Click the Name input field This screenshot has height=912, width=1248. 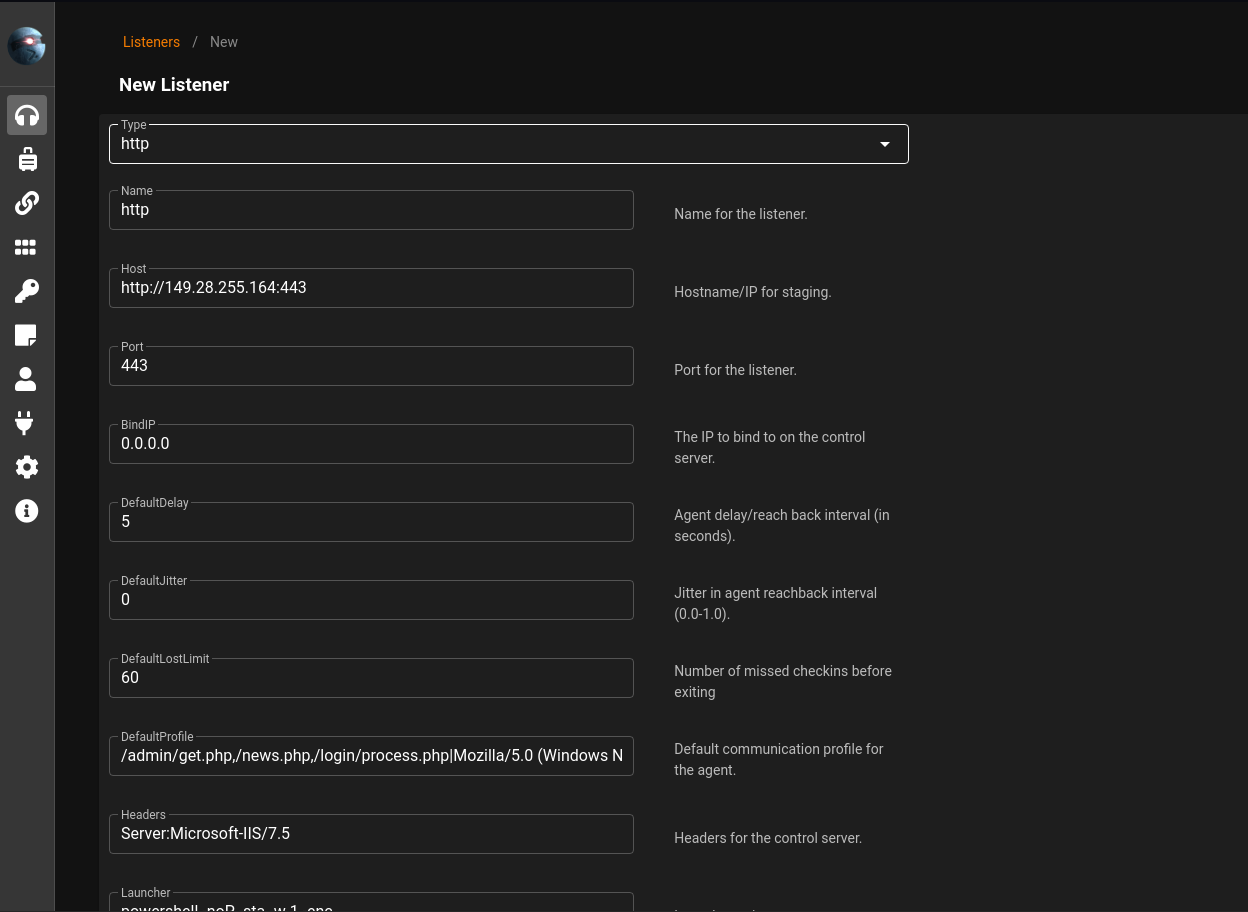pyautogui.click(x=371, y=210)
